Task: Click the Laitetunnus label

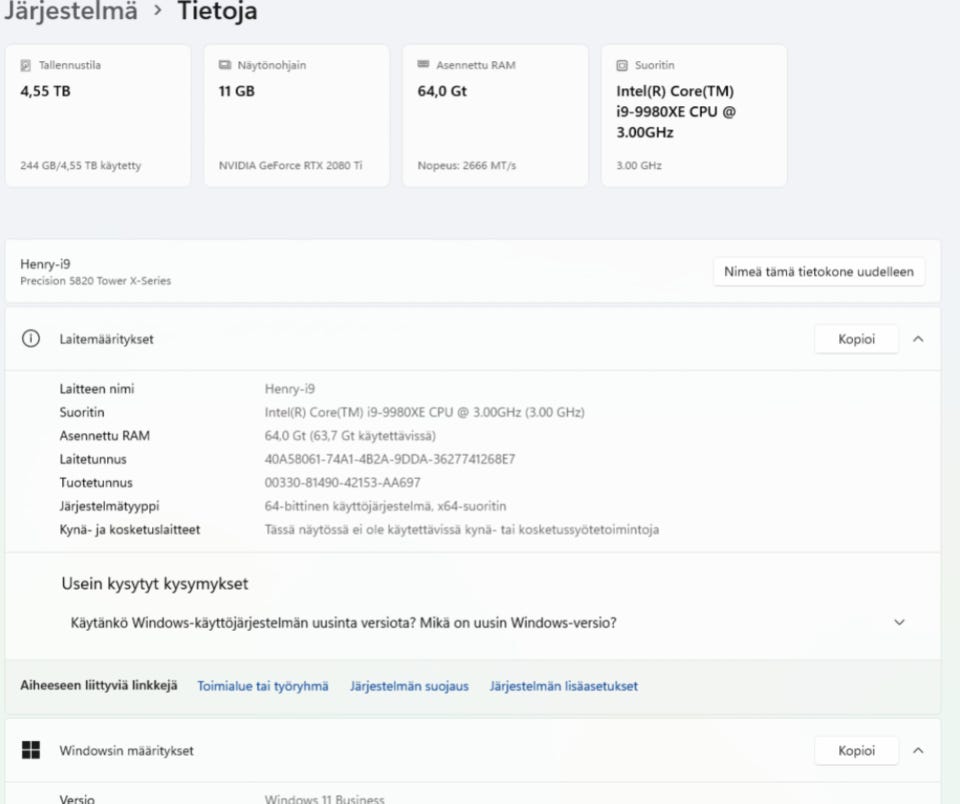Action: [93, 459]
